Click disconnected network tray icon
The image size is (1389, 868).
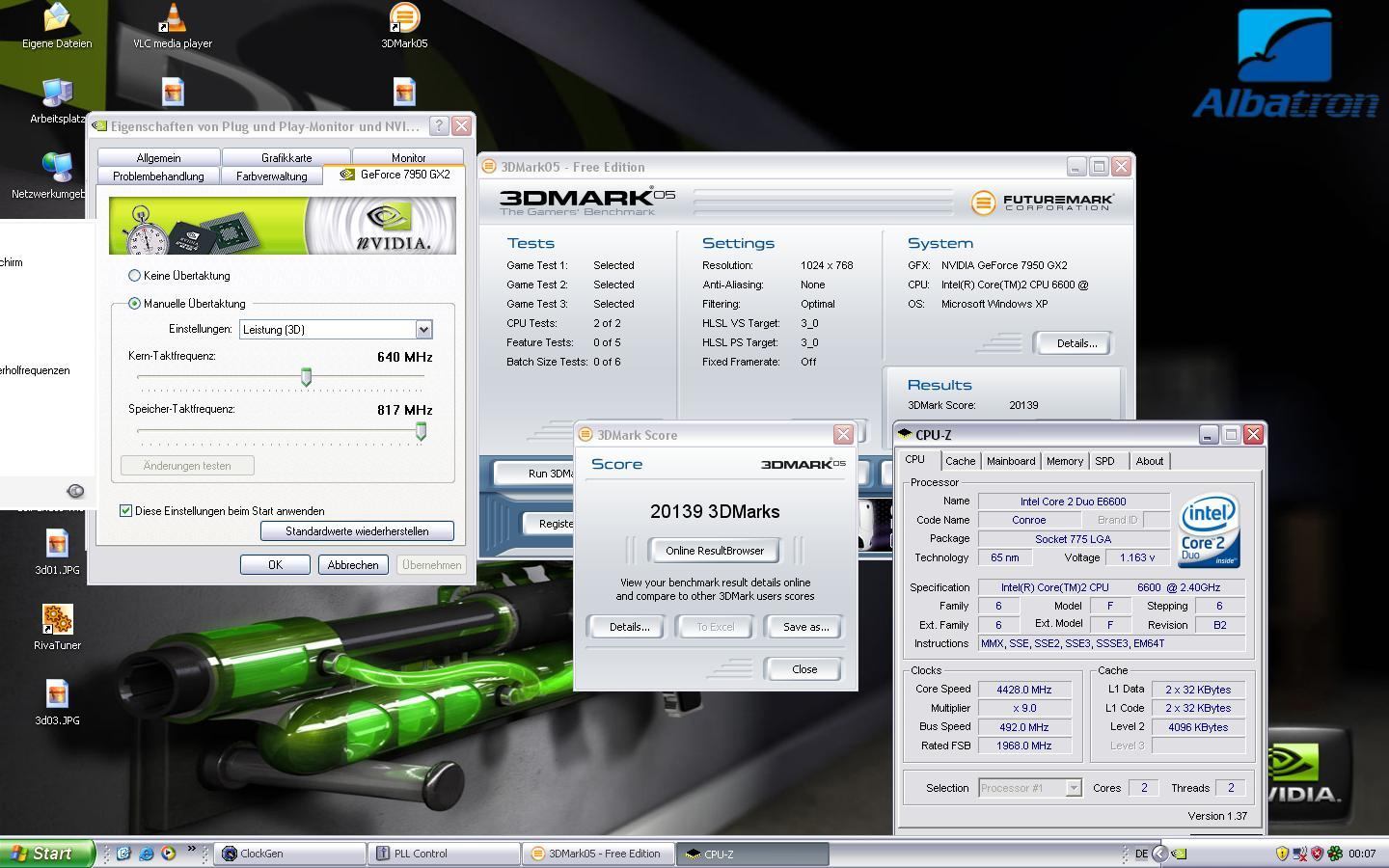tap(1299, 854)
